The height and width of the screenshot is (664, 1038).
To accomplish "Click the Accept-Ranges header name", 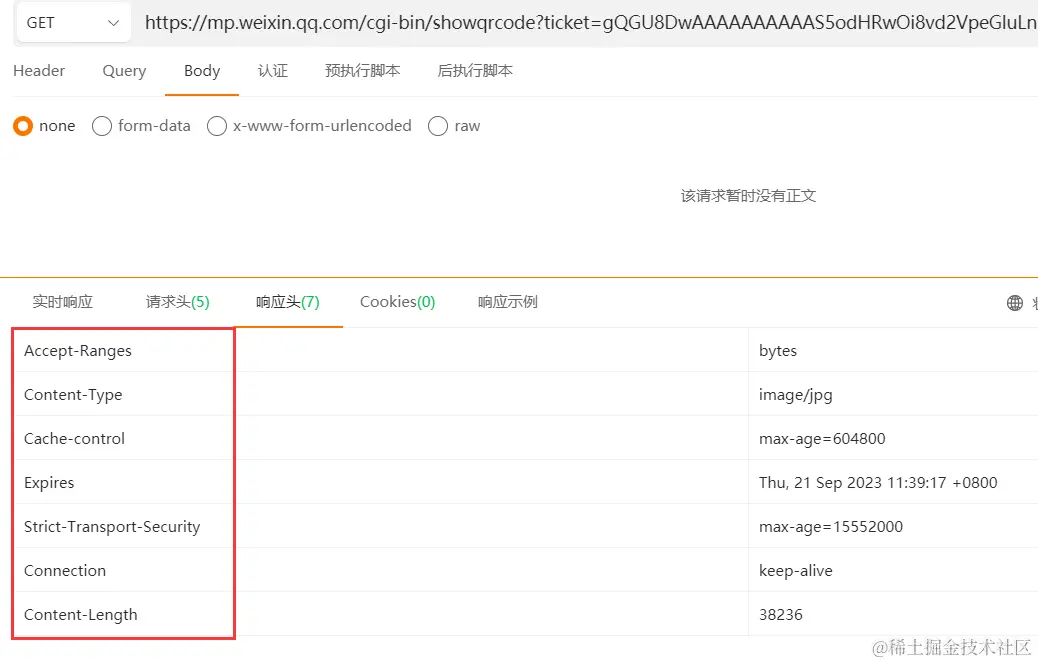I will 78,351.
